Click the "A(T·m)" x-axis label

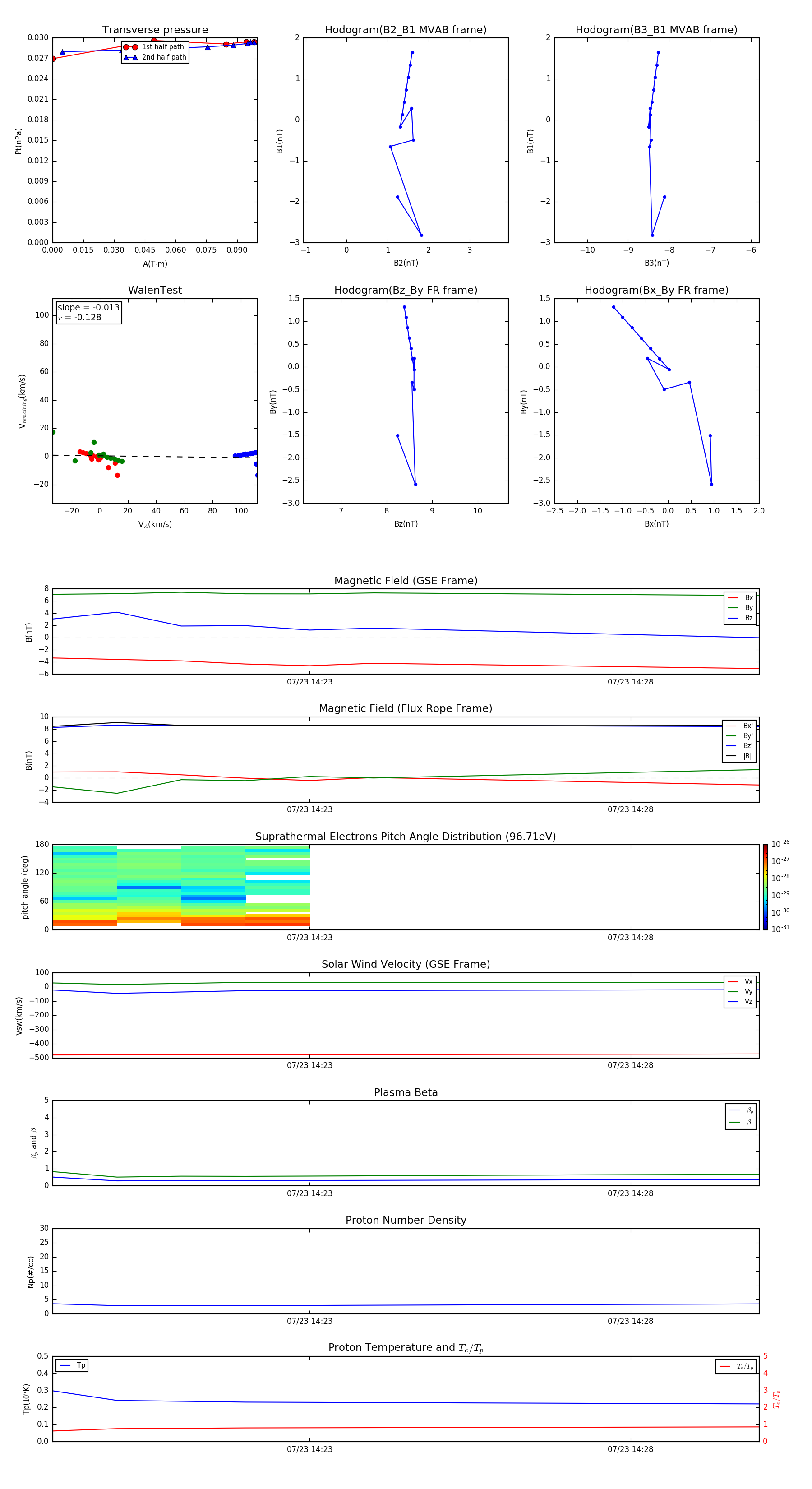click(x=155, y=264)
